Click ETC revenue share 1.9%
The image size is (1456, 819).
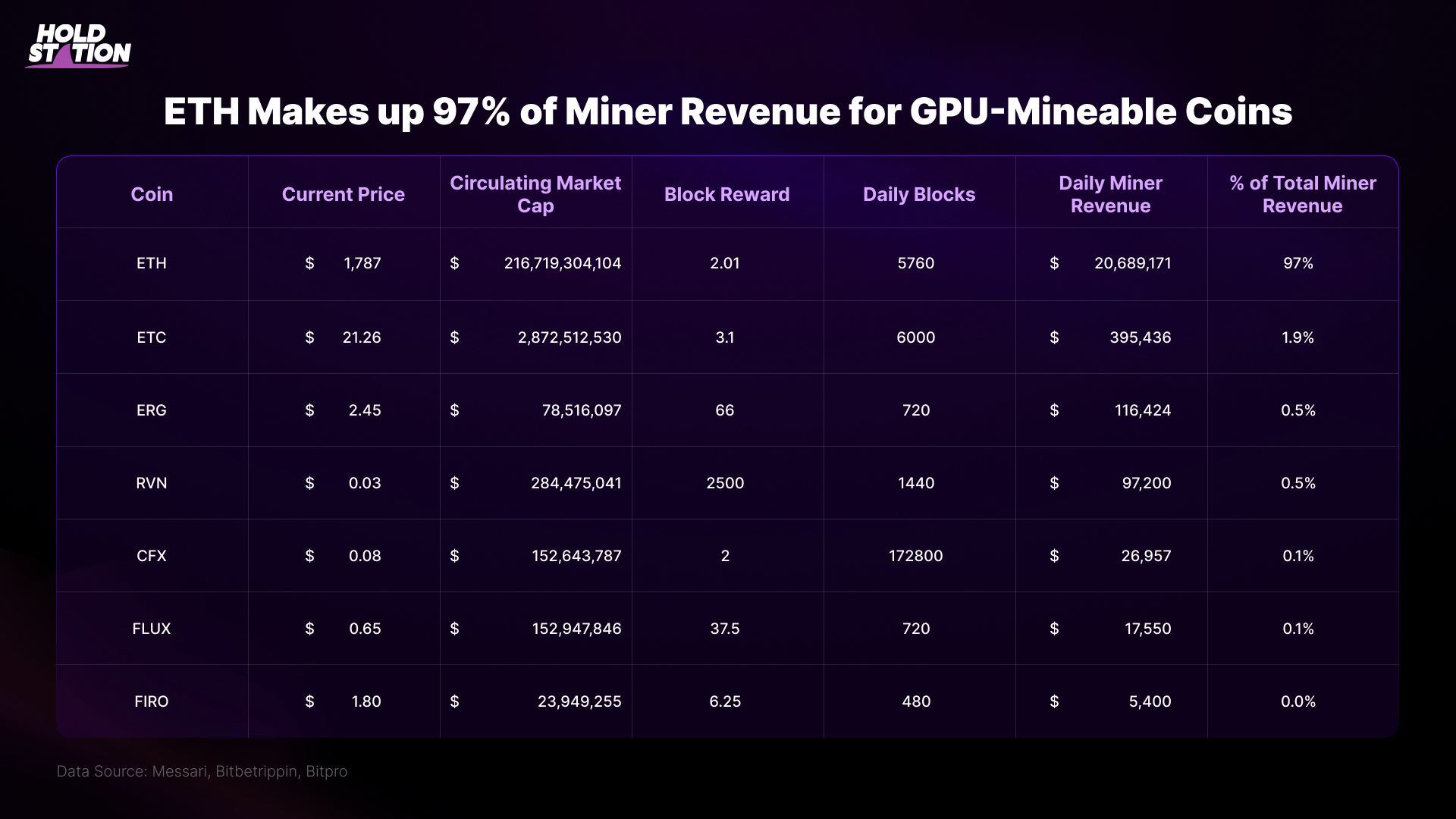[x=1298, y=337]
